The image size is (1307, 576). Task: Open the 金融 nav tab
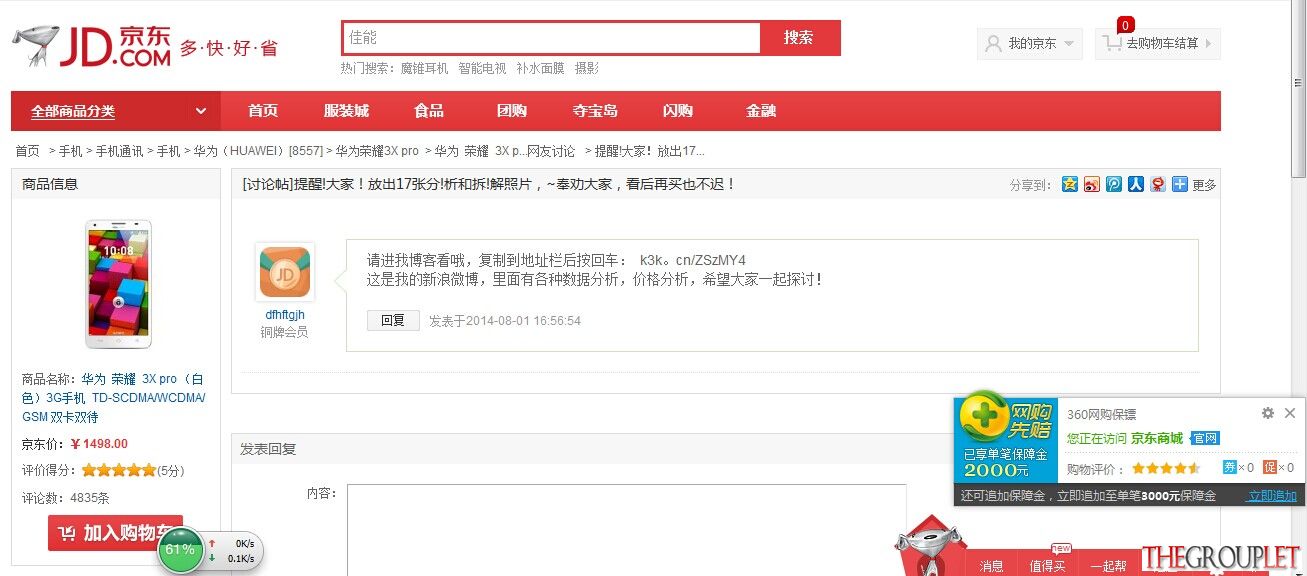click(x=761, y=111)
